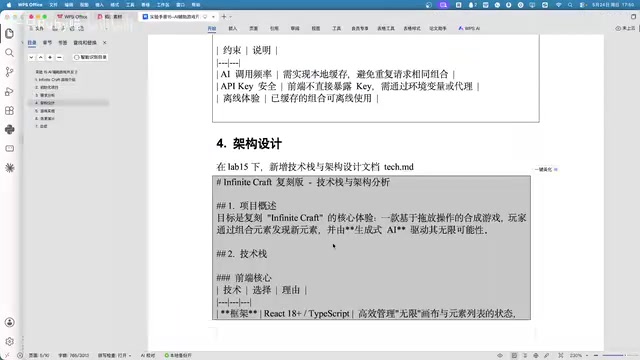Click the one-click beautify button beside document
The width and height of the screenshot is (640, 360).
546,169
